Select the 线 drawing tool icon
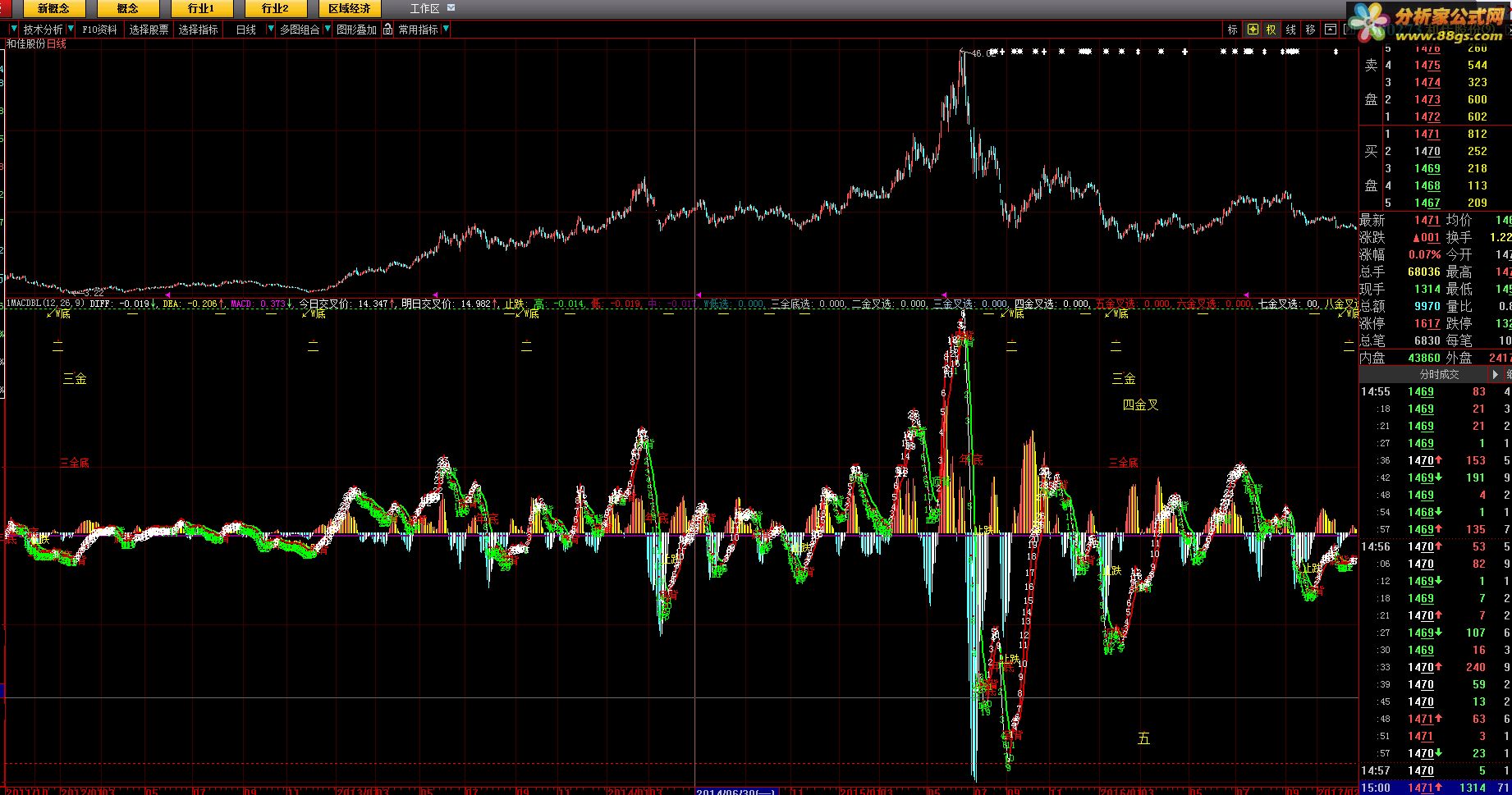 point(1290,30)
